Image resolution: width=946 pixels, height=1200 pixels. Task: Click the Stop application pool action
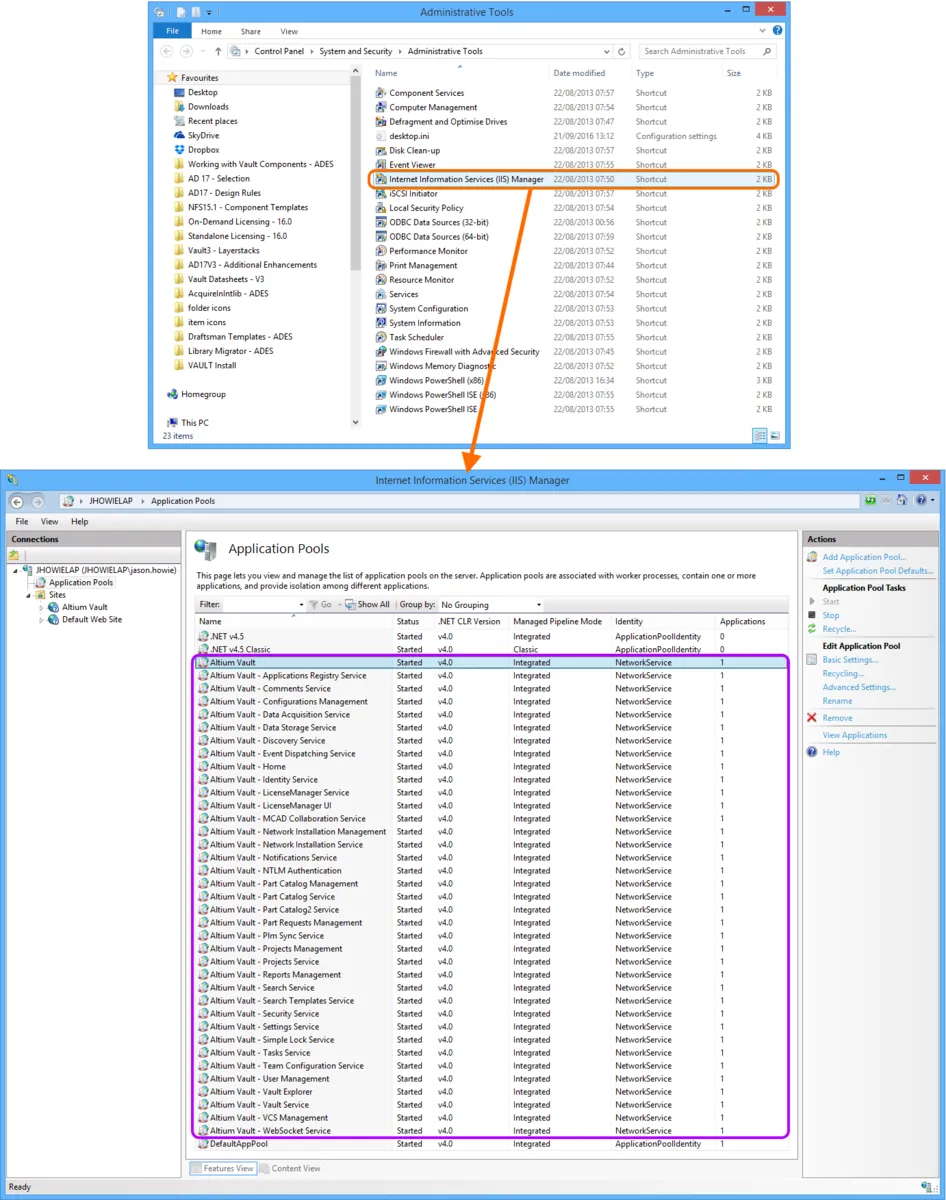pos(831,615)
